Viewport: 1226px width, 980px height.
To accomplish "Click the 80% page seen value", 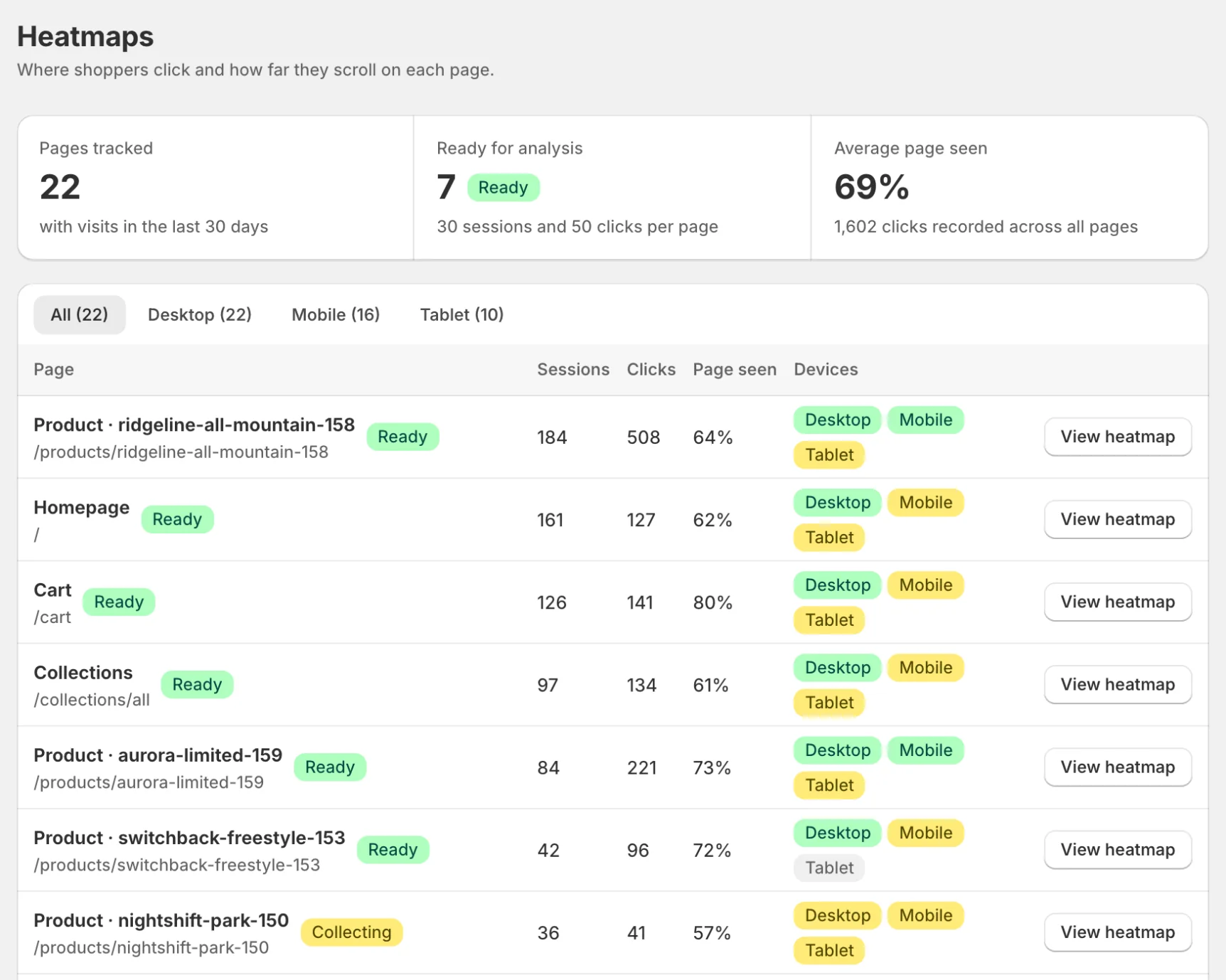I will [713, 602].
